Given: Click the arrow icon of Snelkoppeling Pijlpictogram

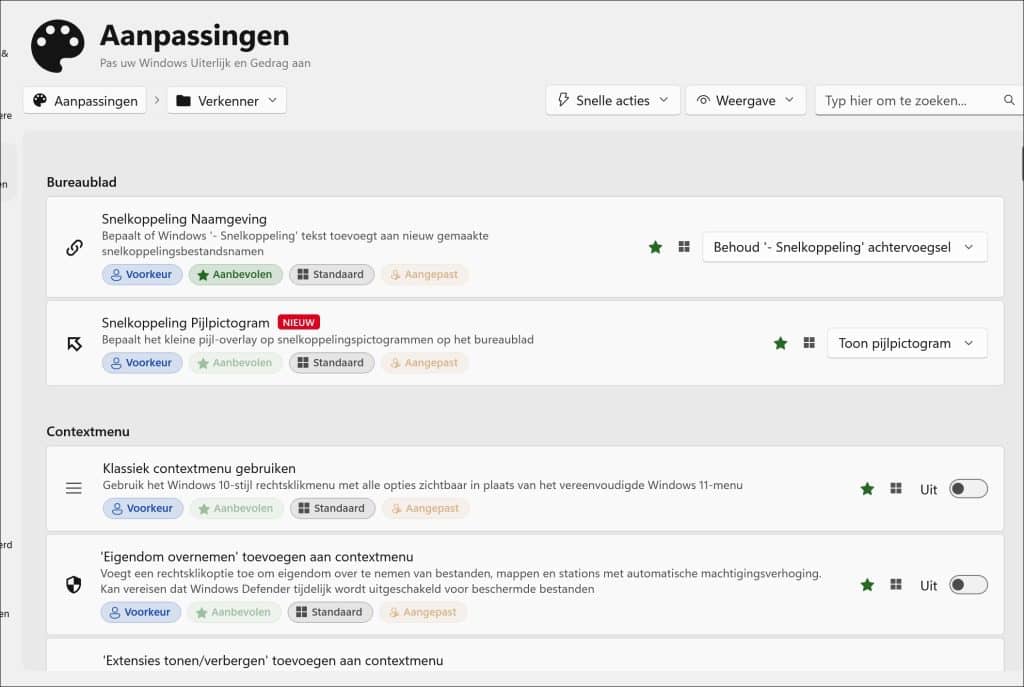Looking at the screenshot, I should [x=74, y=344].
